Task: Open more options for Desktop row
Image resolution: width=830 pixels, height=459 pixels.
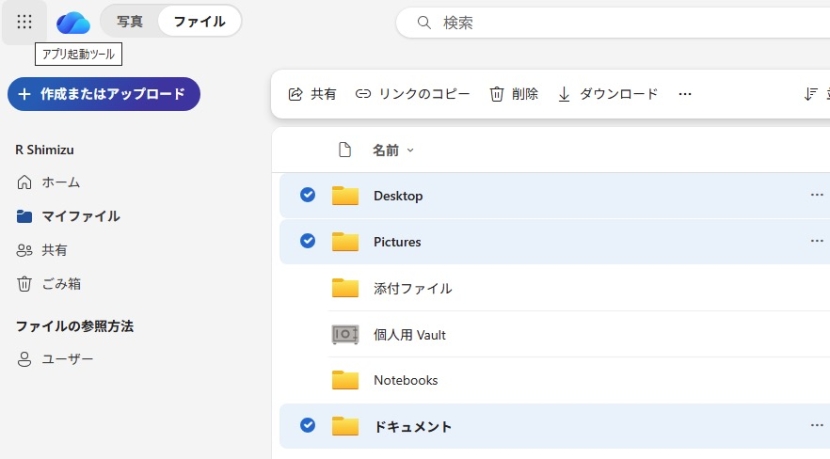Action: pyautogui.click(x=817, y=195)
